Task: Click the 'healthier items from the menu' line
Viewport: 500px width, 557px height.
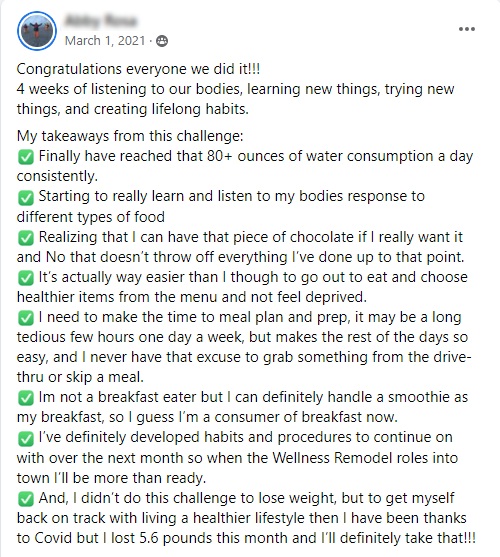Action: (x=192, y=297)
